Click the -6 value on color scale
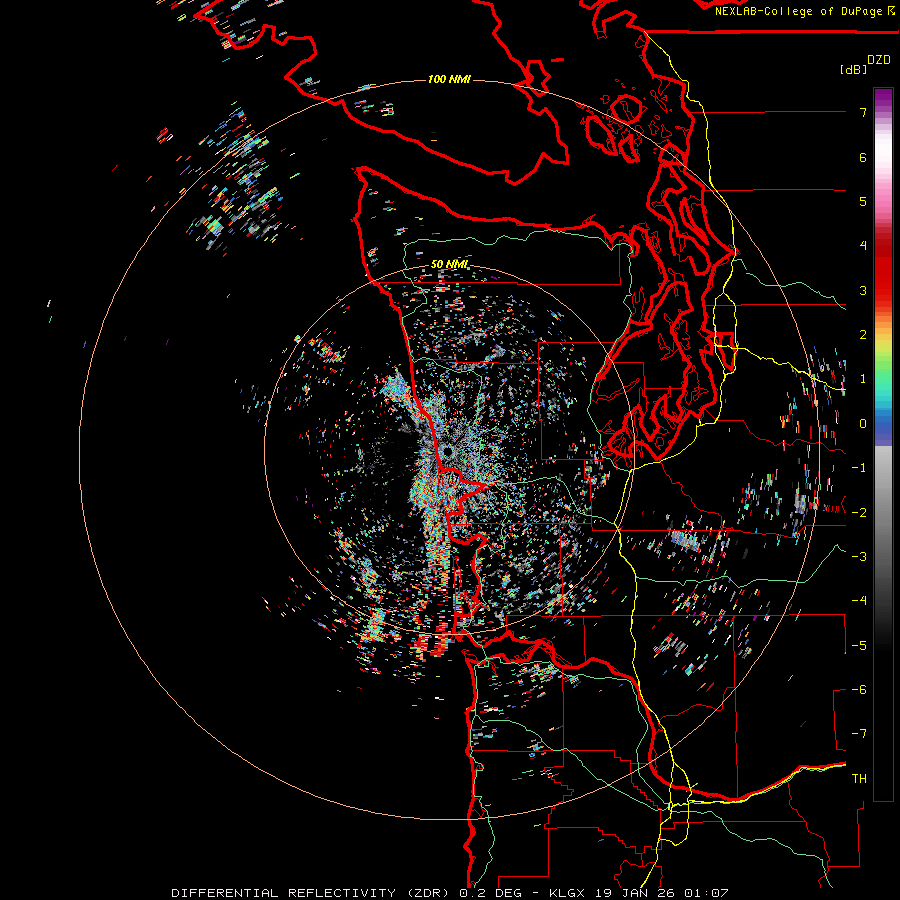 pos(859,690)
